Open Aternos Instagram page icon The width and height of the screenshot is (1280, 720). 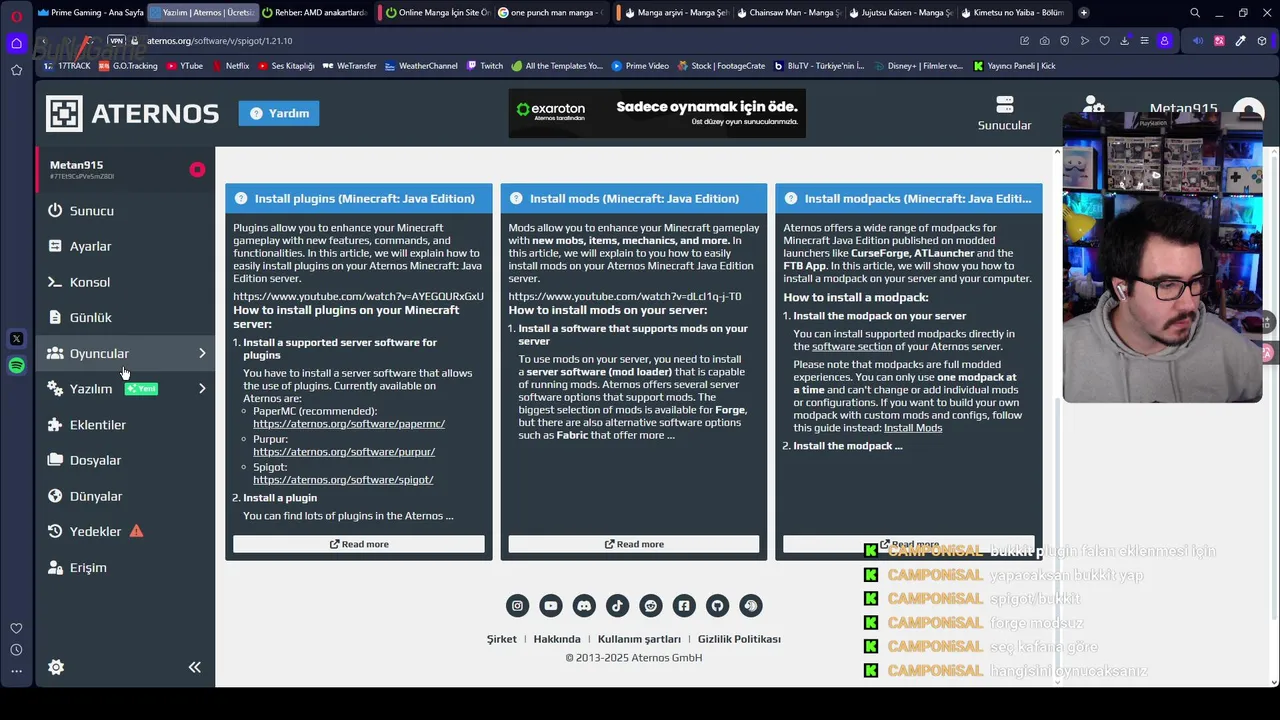click(x=517, y=605)
